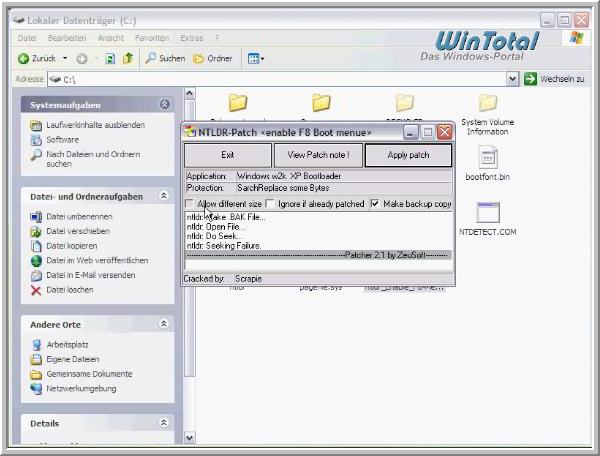Uncheck Make backup copy checkbox
The height and width of the screenshot is (456, 600).
click(x=375, y=203)
